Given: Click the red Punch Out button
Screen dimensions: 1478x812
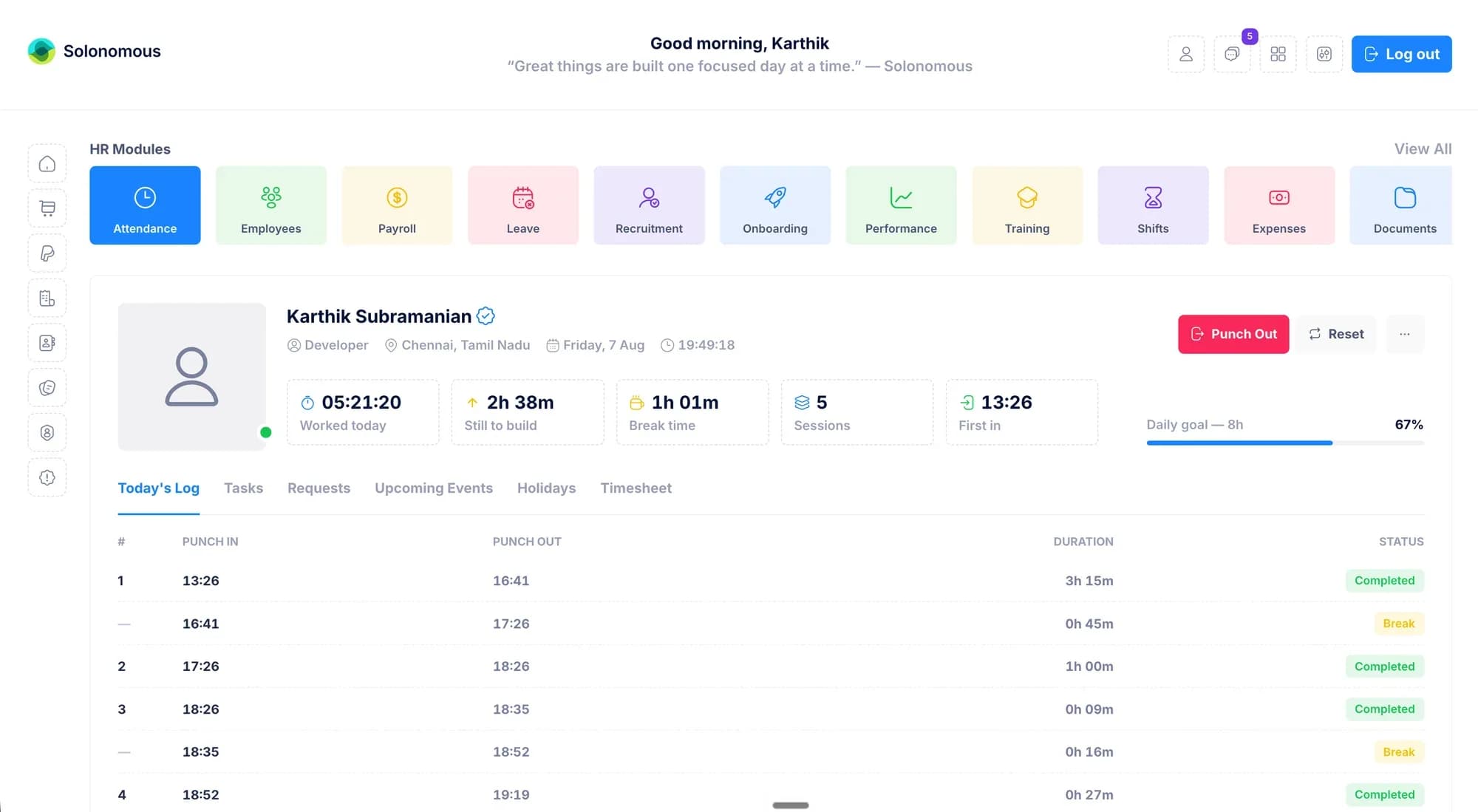Looking at the screenshot, I should [1233, 334].
